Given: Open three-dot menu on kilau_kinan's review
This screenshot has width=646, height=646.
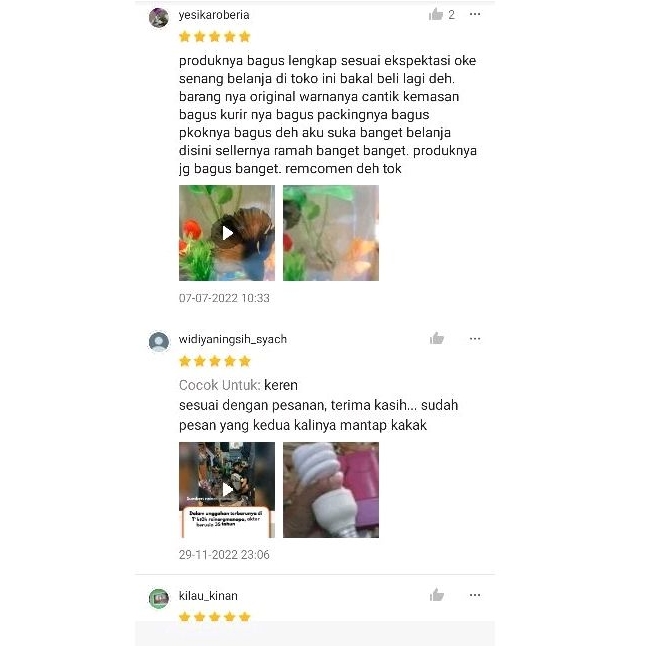Looking at the screenshot, I should [475, 595].
